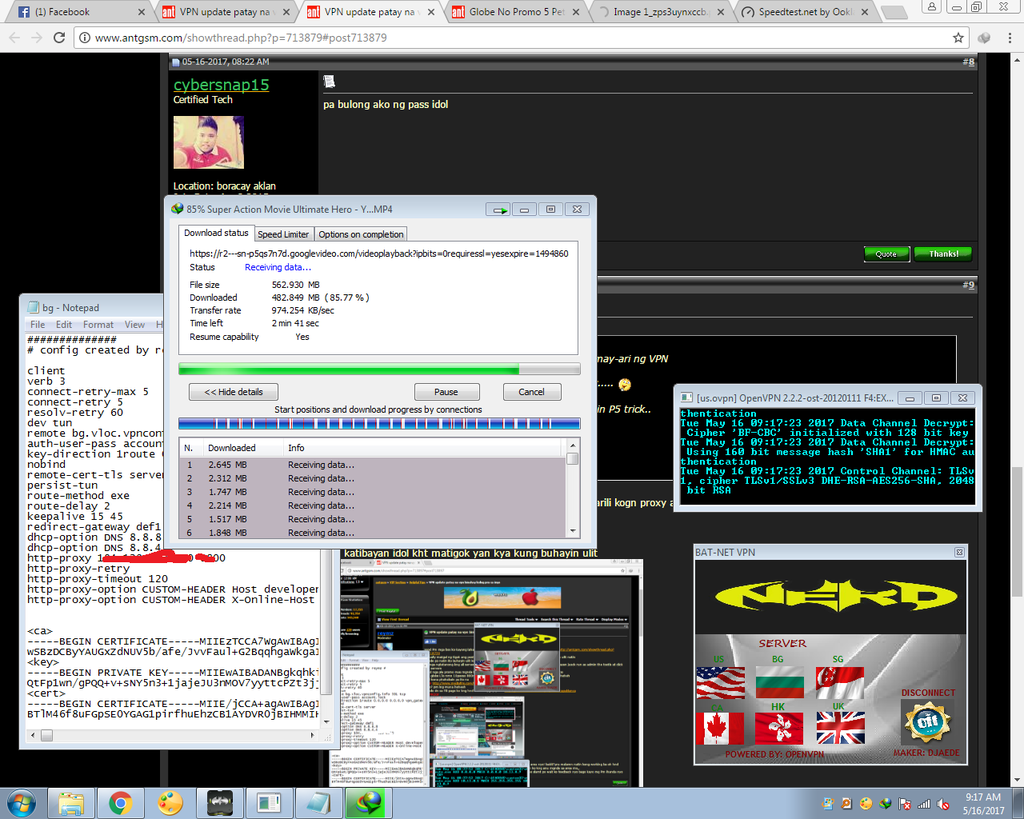Open Notepad's Edit menu
Image resolution: width=1024 pixels, height=819 pixels.
click(x=64, y=324)
